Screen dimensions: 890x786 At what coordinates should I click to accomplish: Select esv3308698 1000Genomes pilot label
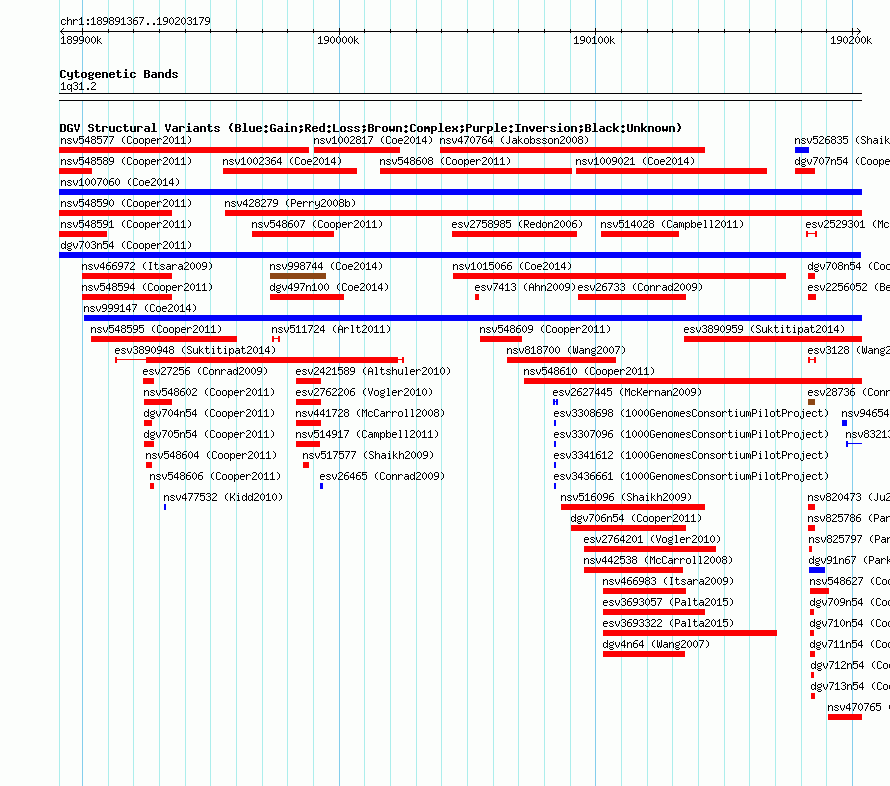coord(691,413)
